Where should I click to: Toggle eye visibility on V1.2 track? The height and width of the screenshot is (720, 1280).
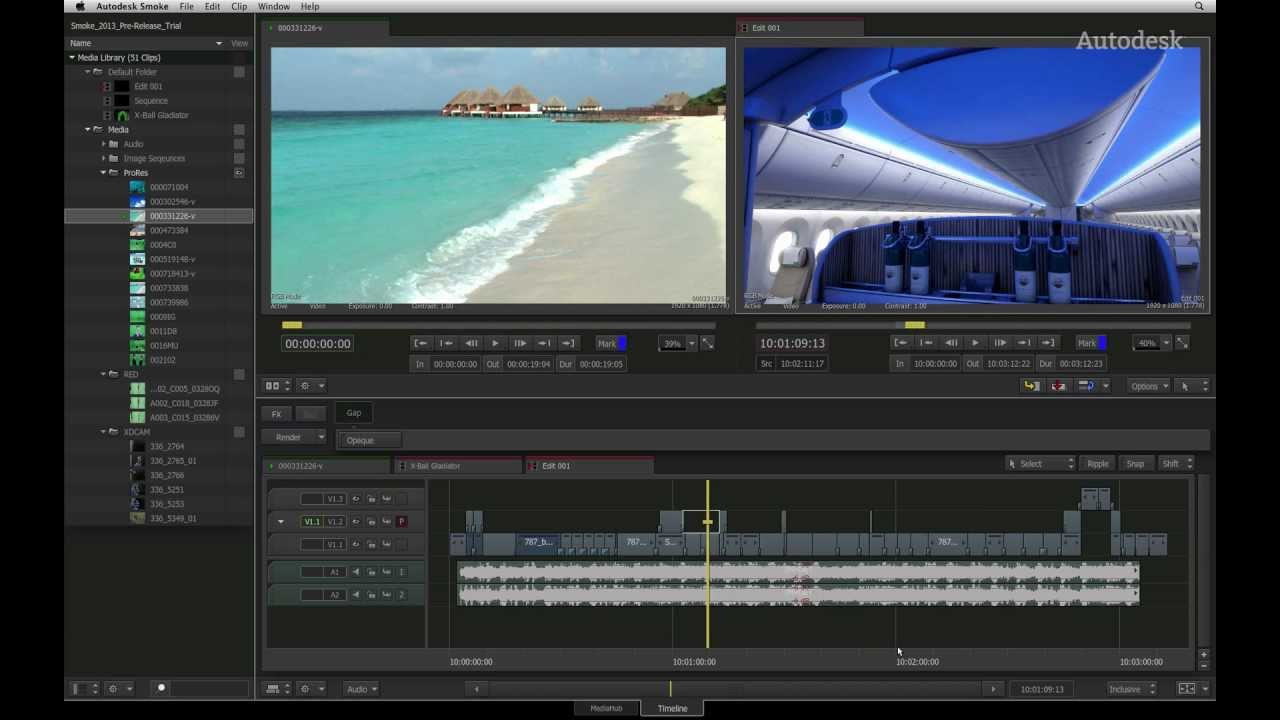click(x=355, y=522)
